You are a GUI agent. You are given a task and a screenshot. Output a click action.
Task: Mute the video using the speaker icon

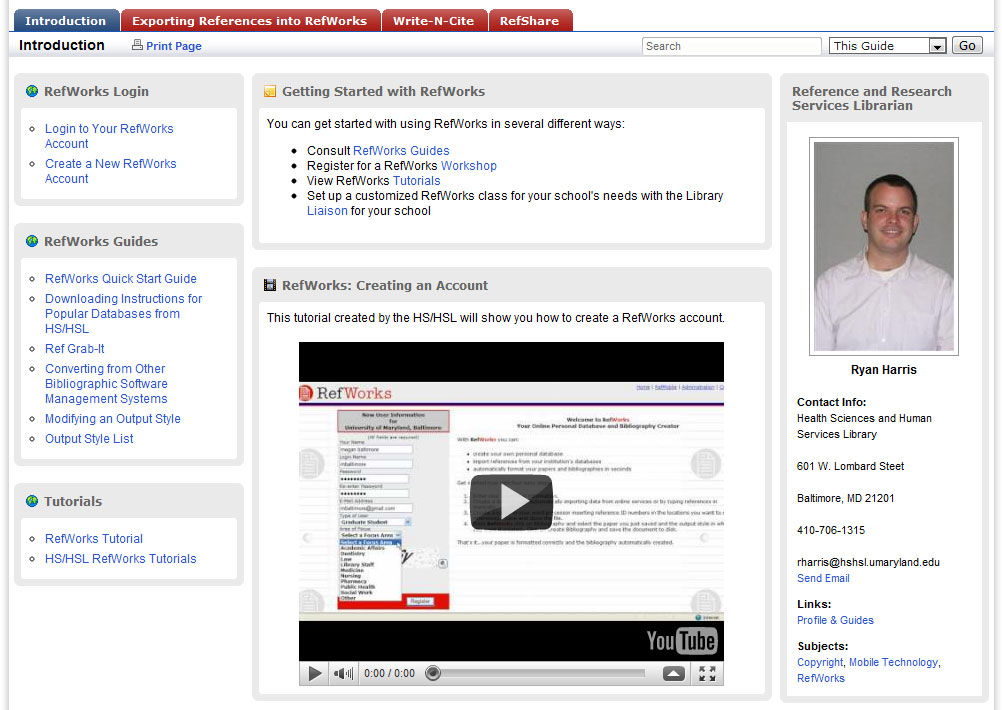tap(343, 674)
